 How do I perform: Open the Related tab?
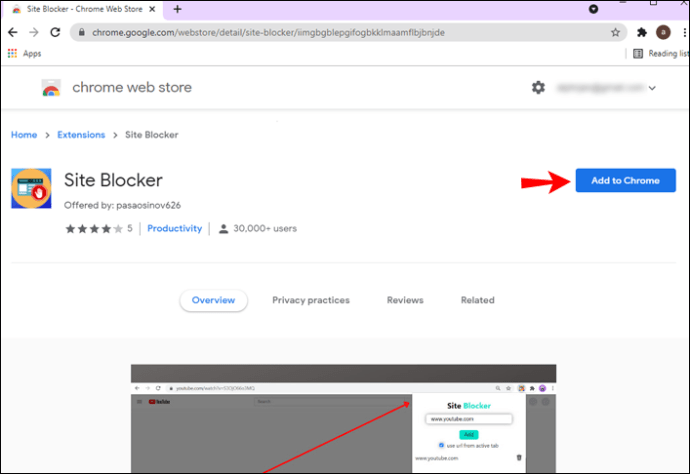tap(477, 300)
